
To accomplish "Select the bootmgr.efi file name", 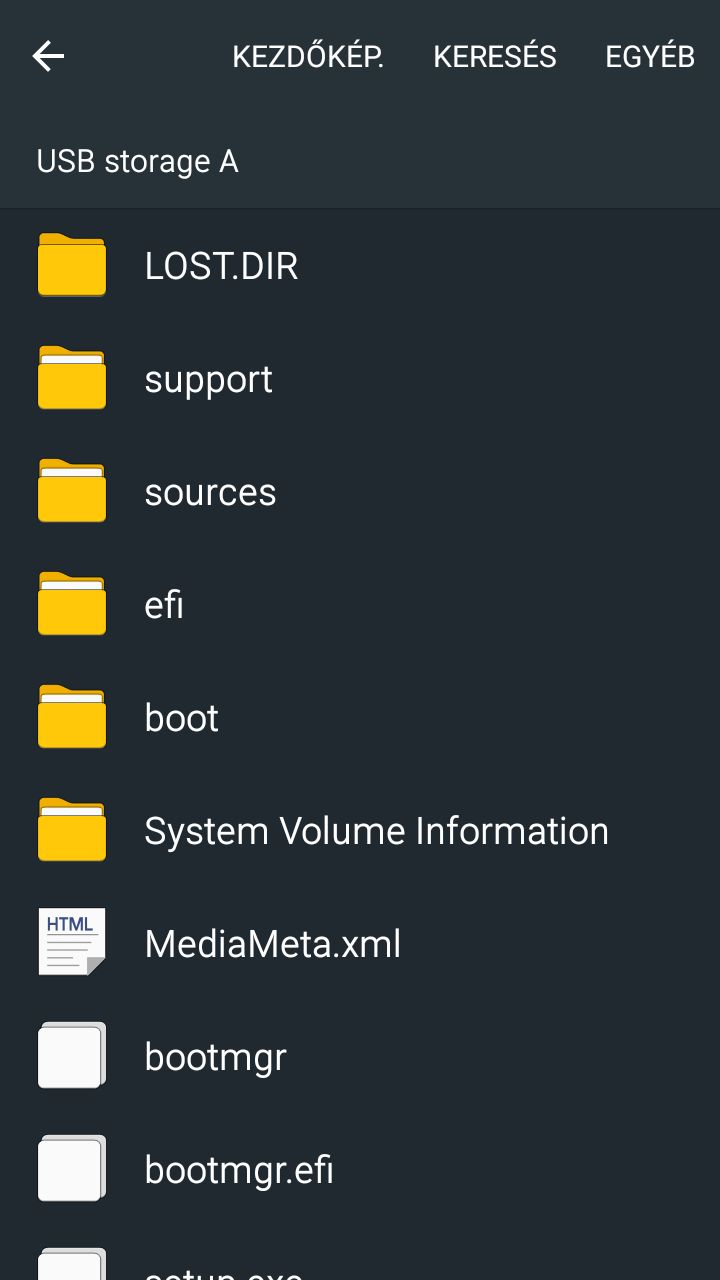I will pos(239,1169).
